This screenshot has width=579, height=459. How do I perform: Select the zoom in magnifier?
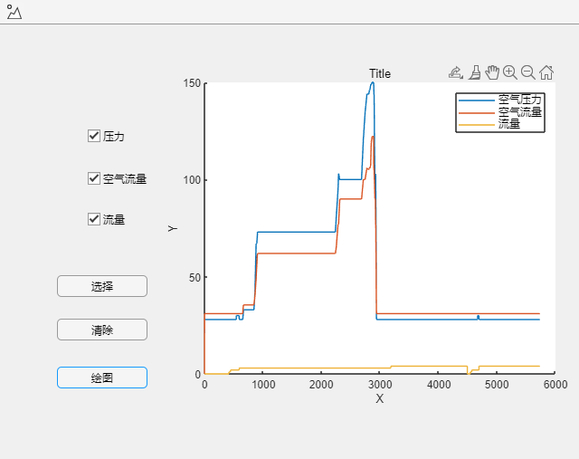click(x=510, y=72)
